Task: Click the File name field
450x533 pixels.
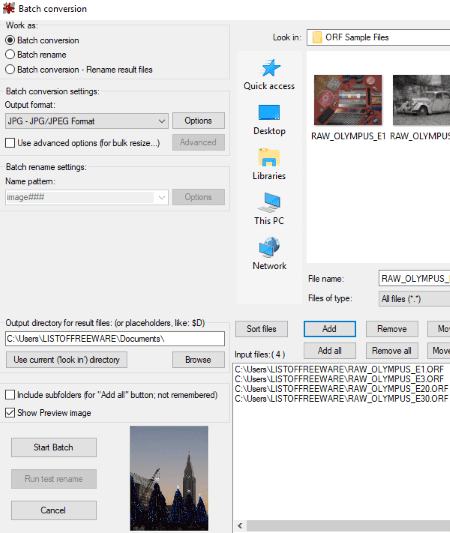Action: [x=414, y=278]
